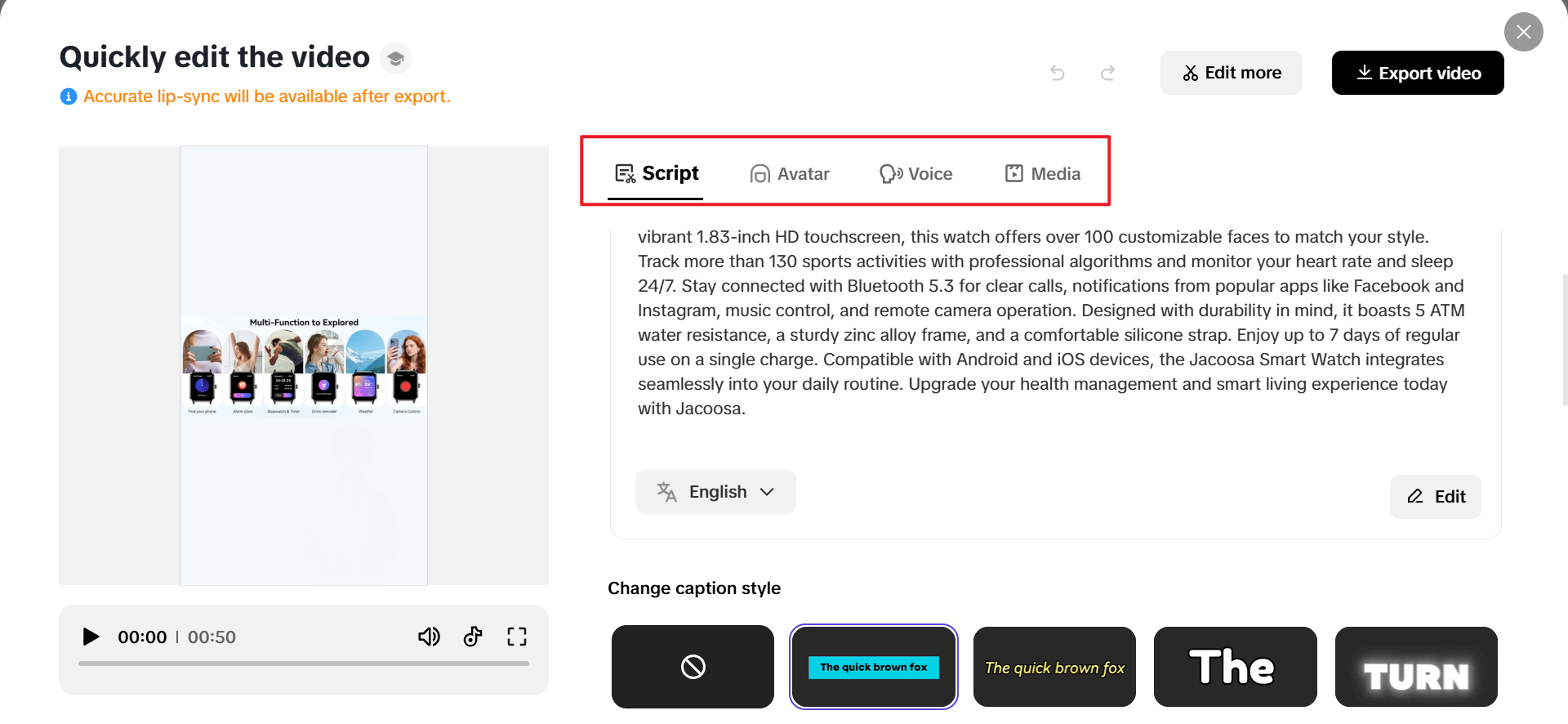Viewport: 1568px width, 724px height.
Task: Select the yellow italic caption style thumbnail
Action: tap(1054, 667)
